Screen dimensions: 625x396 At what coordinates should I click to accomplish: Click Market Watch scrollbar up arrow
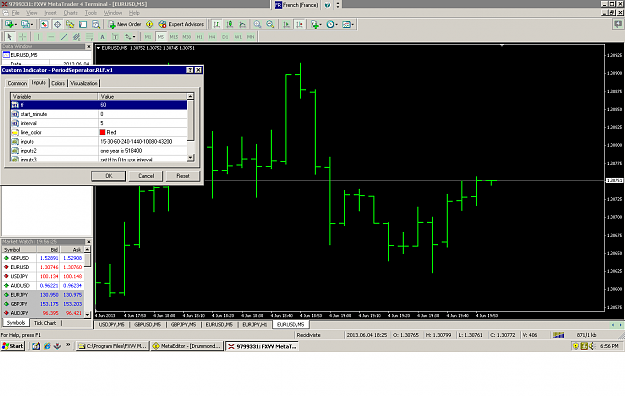click(87, 250)
